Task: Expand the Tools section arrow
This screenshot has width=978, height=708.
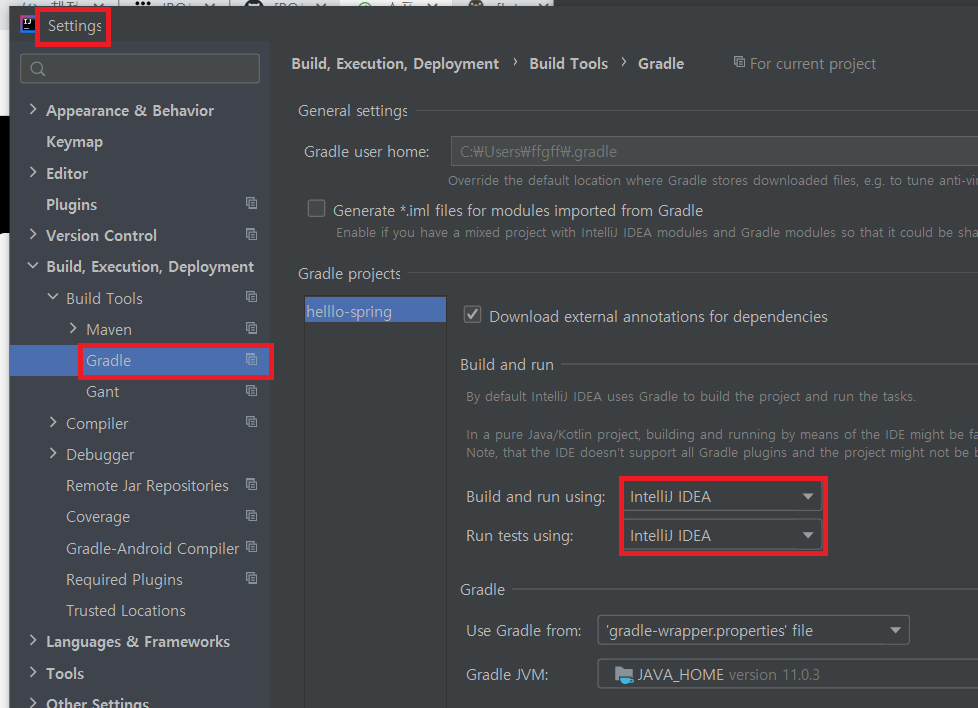Action: pyautogui.click(x=33, y=672)
